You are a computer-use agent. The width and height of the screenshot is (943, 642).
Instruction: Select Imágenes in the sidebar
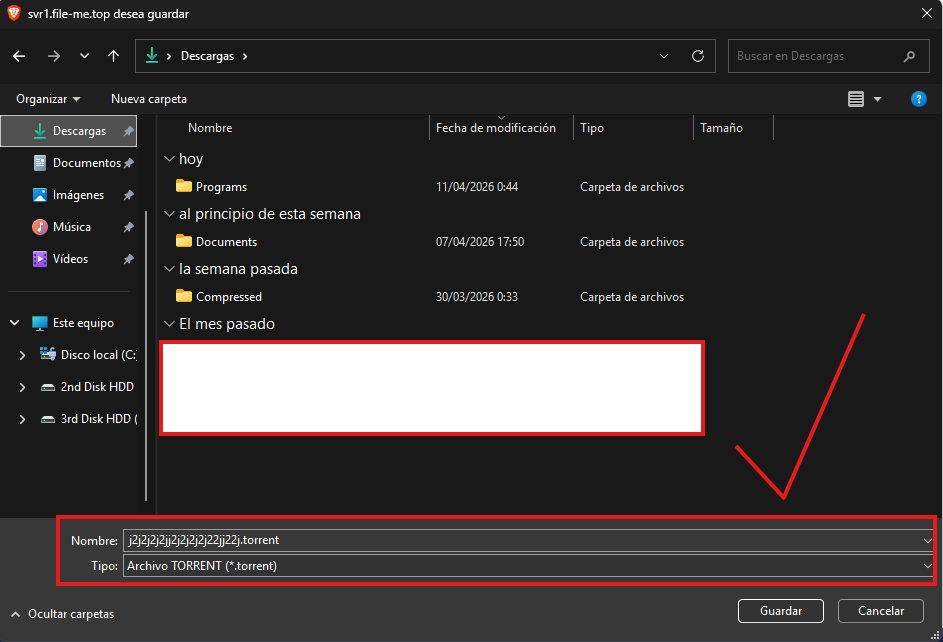[x=78, y=195]
